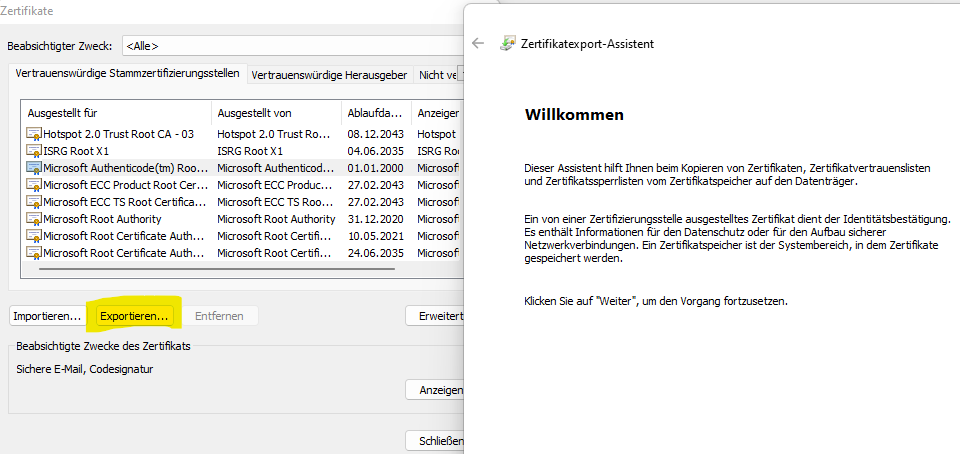Click the Microsoft ECC TS Root certificate icon
This screenshot has width=960, height=454.
34,201
